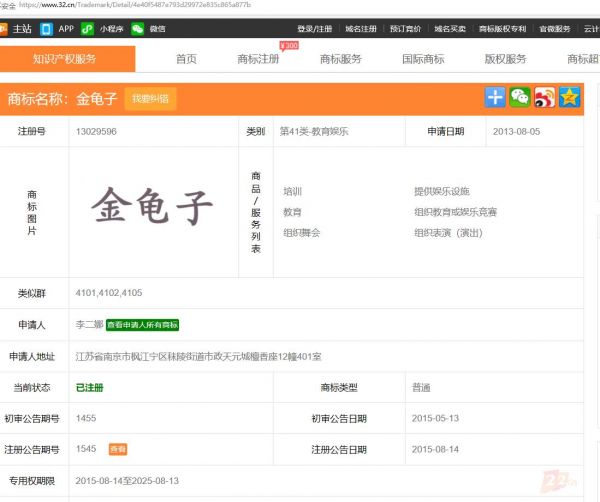The image size is (600, 502).
Task: Open the 商标注册 navigation tab
Action: 258,59
